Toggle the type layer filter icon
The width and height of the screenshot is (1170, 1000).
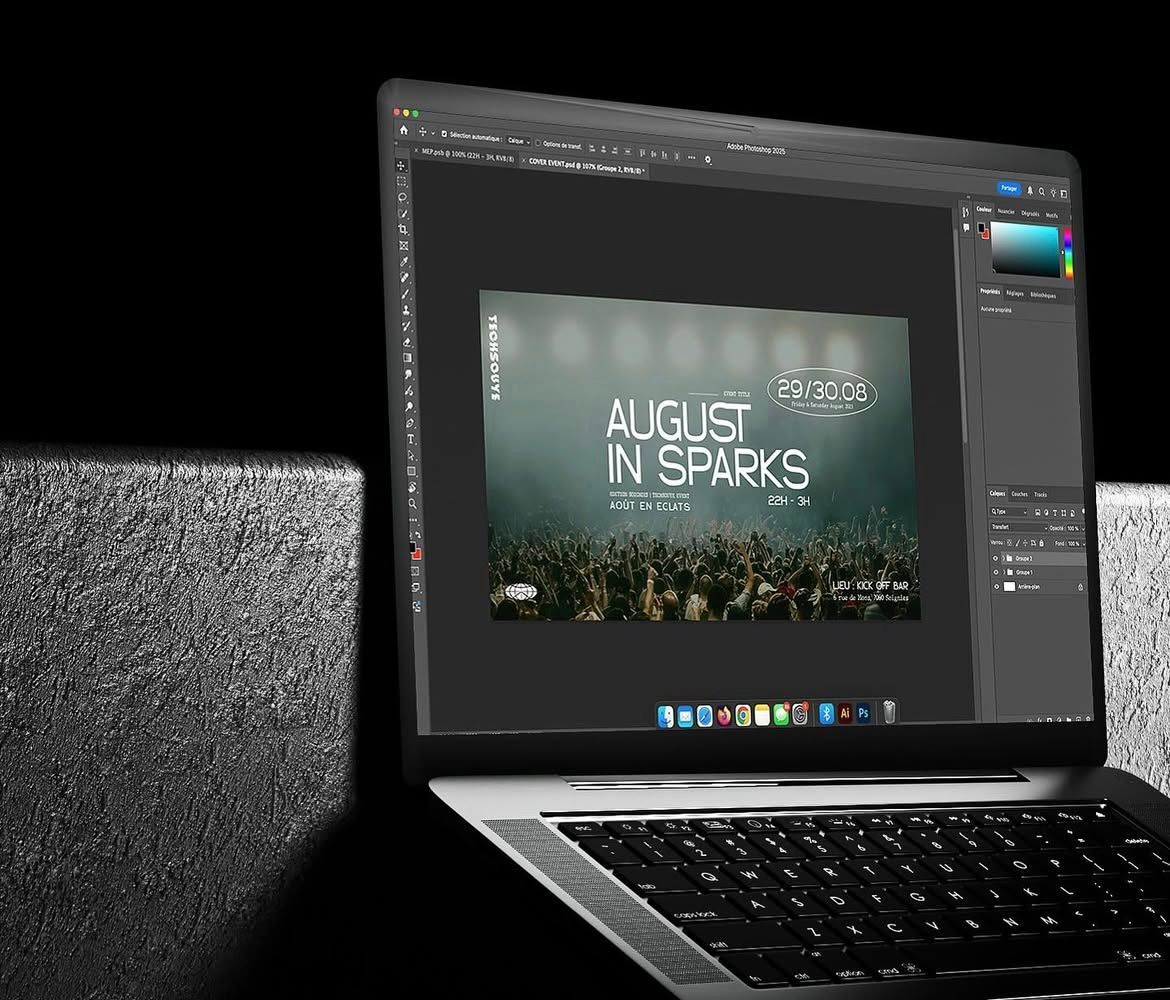point(1055,513)
